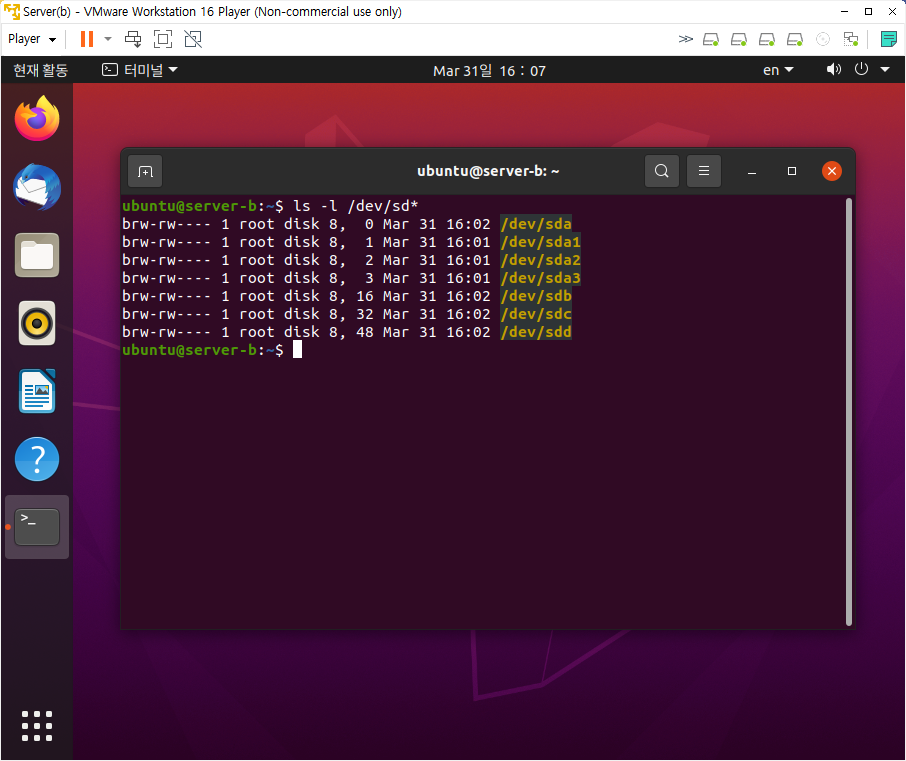906x761 pixels.
Task: Click the volume speaker icon in top bar
Action: coord(833,70)
